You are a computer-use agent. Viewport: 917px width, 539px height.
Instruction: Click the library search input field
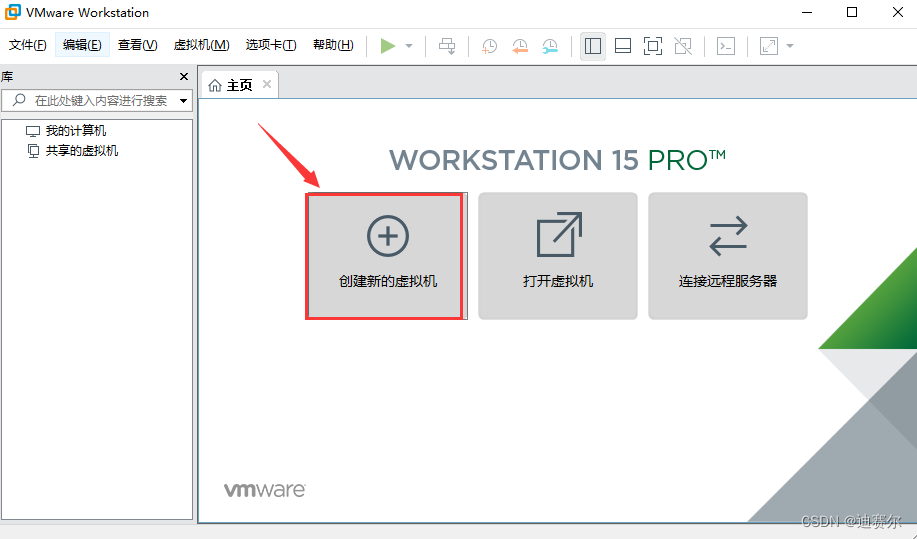pos(96,101)
